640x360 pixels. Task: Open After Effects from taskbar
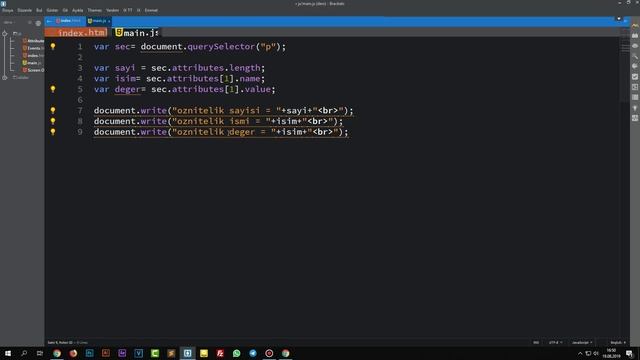tap(122, 353)
